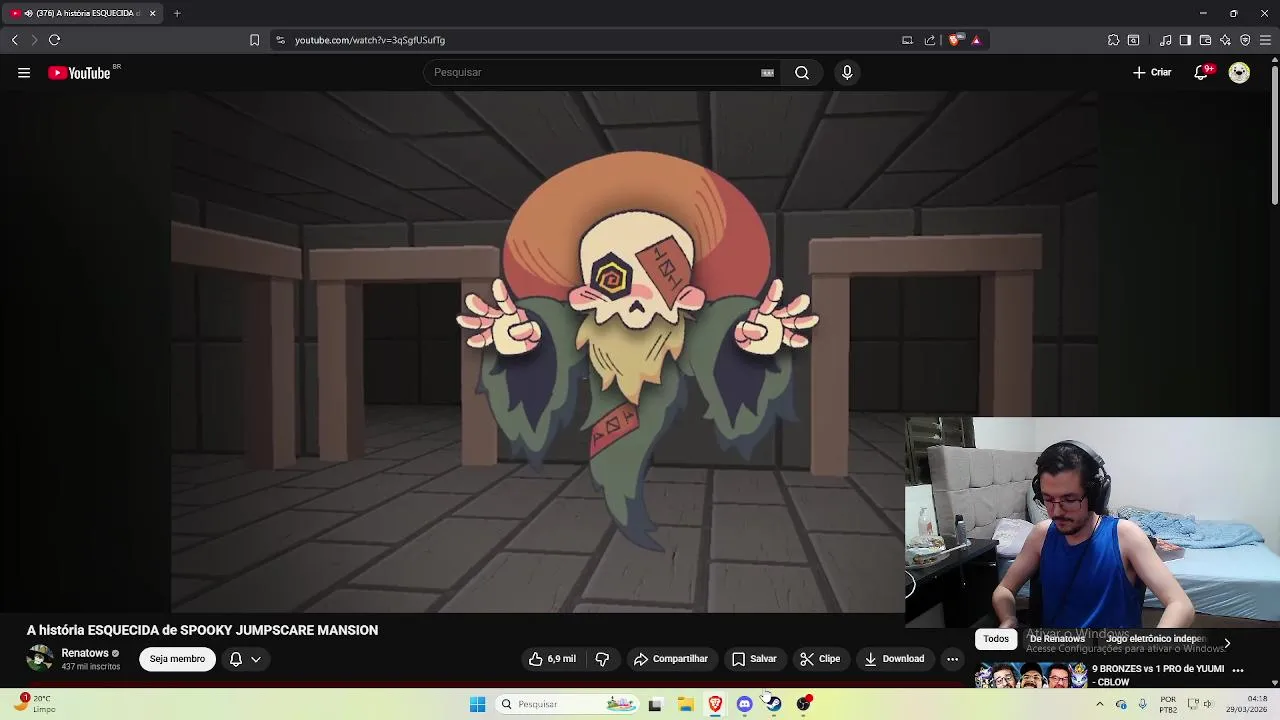
Task: Start voice search with the microphone
Action: pyautogui.click(x=847, y=72)
